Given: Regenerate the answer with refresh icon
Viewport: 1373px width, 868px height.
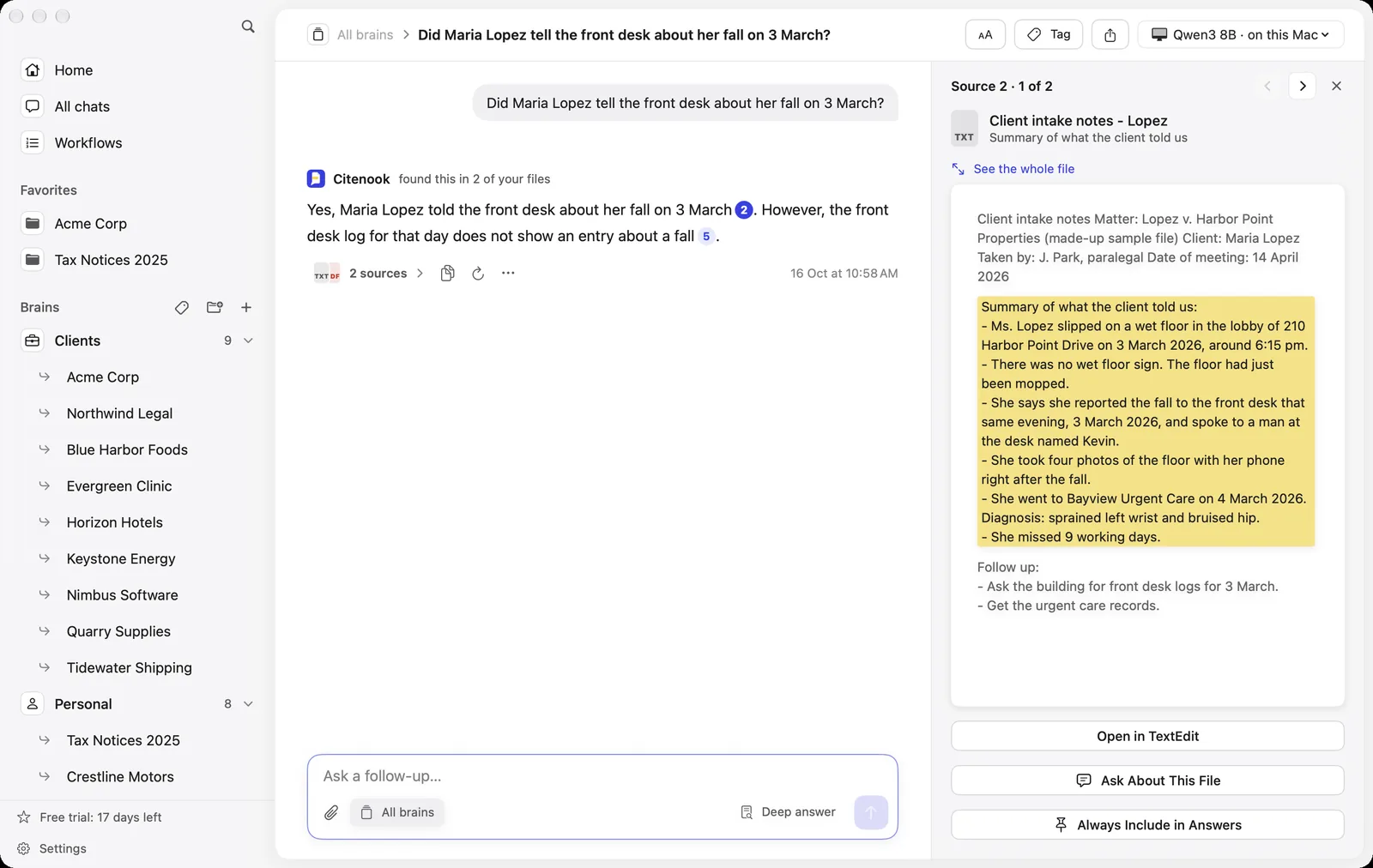Looking at the screenshot, I should (x=478, y=274).
